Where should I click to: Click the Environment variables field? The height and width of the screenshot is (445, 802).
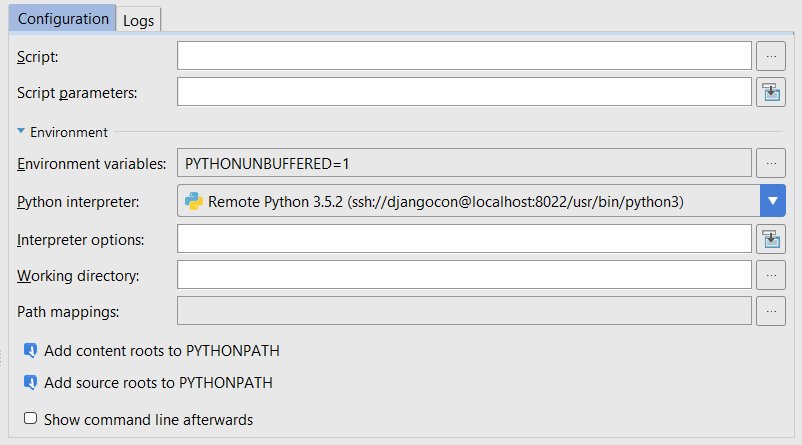pyautogui.click(x=464, y=163)
